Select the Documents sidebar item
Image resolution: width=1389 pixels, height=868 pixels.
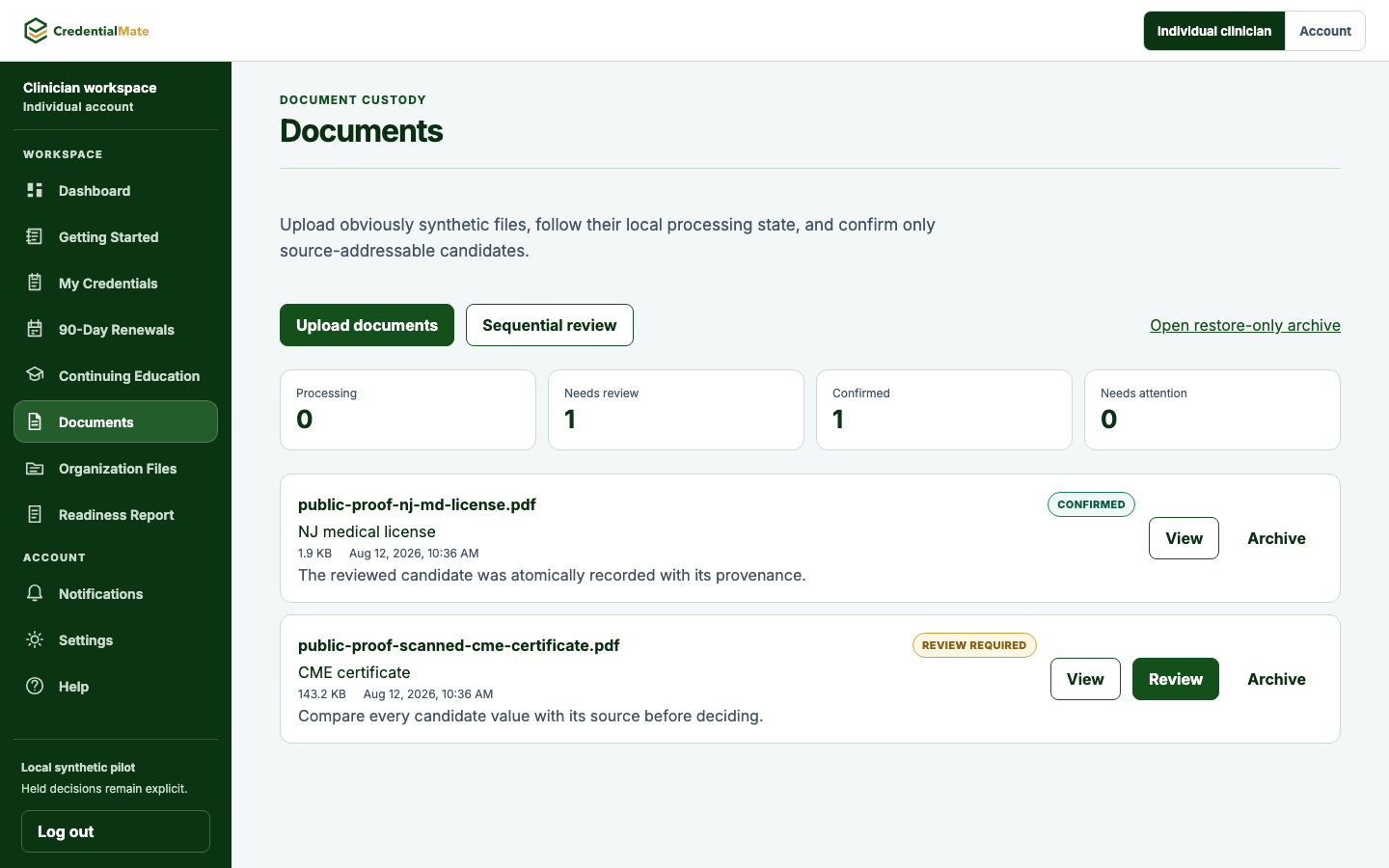click(116, 421)
